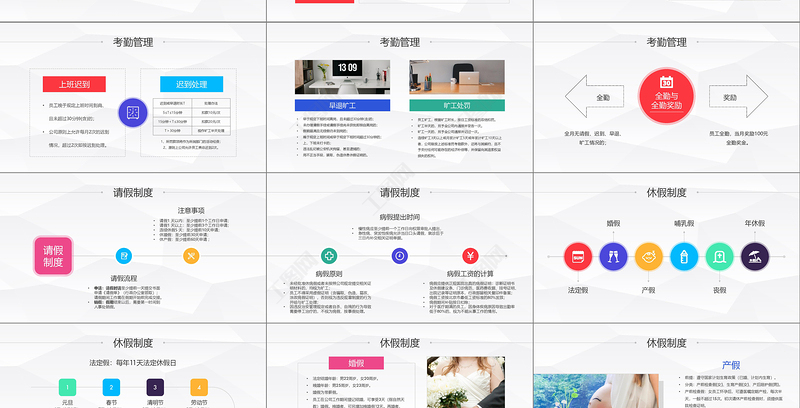Screen dimensions: 800x408
Task: Click the red yen coin icon for 病假工资
Action: click(468, 256)
